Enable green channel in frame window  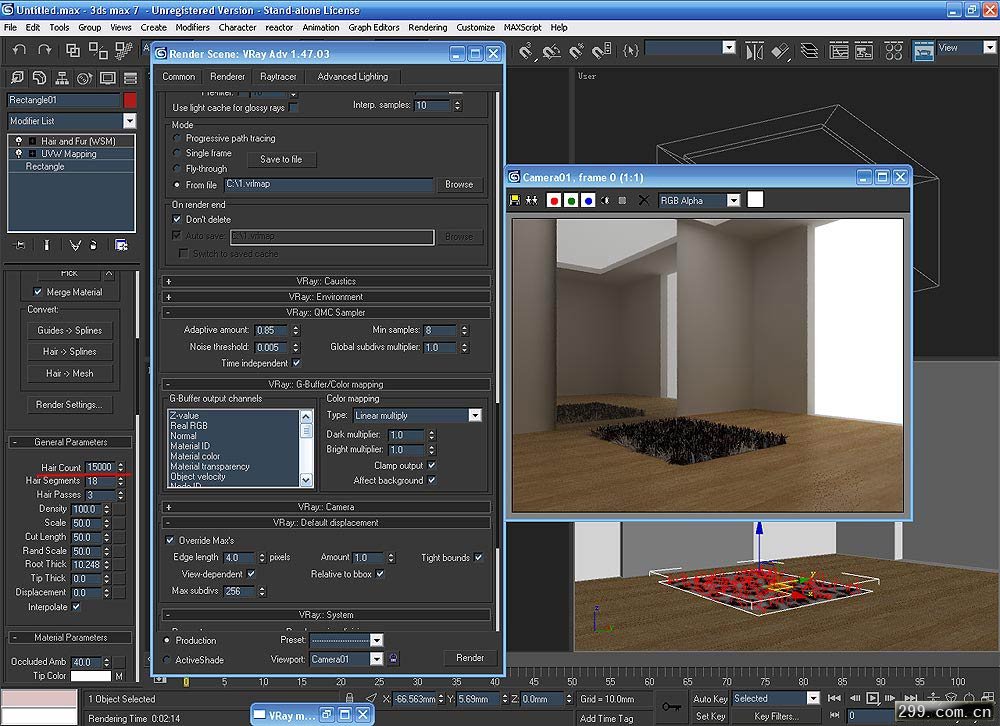[x=571, y=200]
